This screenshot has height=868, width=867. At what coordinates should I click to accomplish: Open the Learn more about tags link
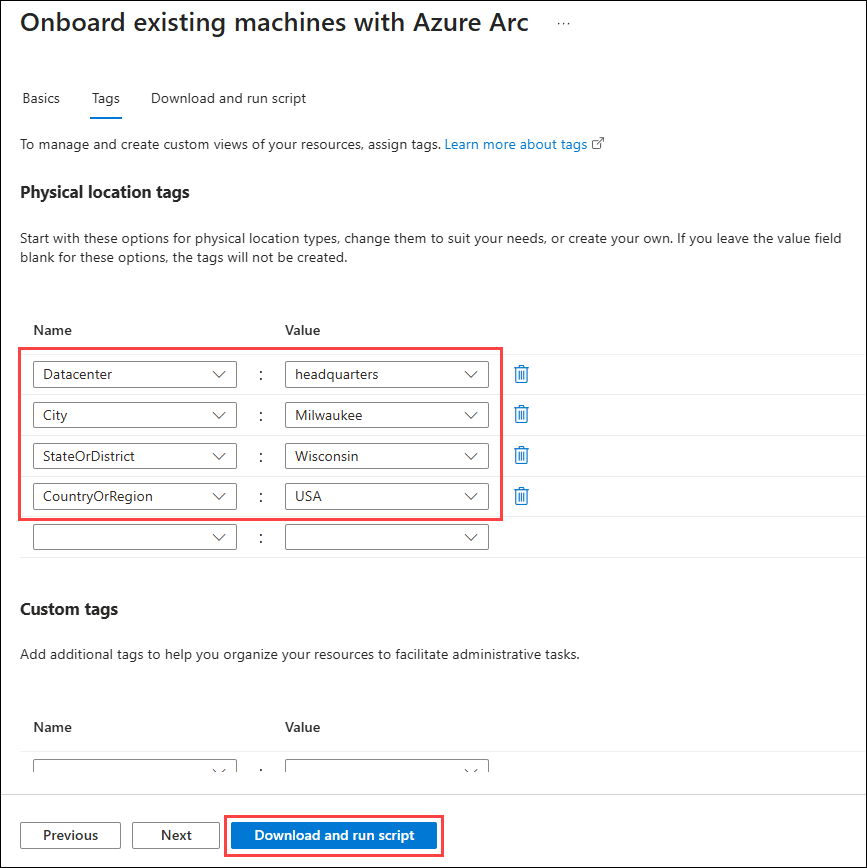point(516,143)
